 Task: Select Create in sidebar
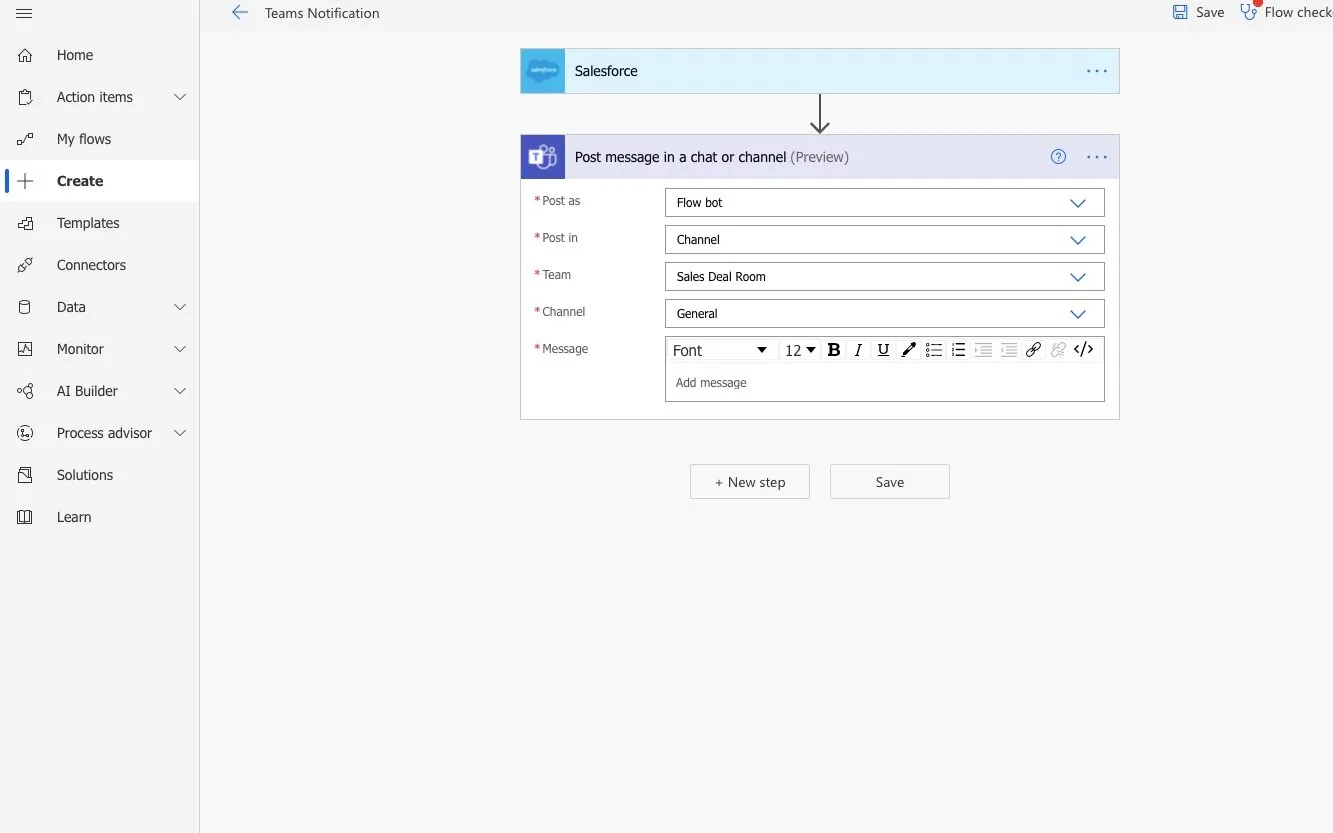(100, 181)
